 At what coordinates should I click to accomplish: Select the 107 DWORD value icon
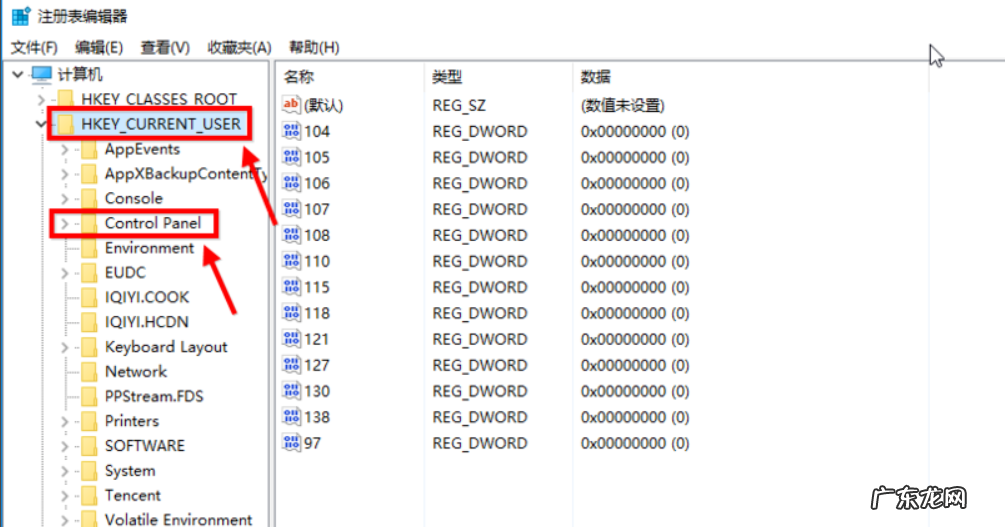[x=291, y=208]
